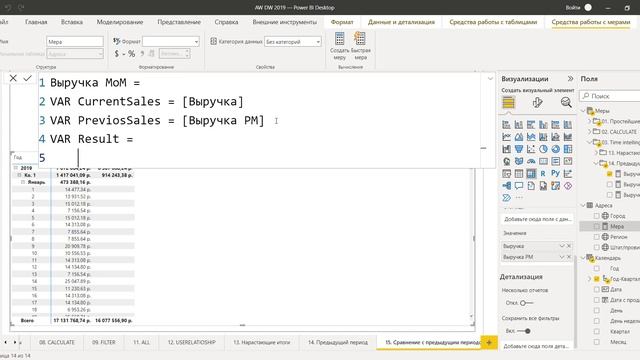Select the Area chart visual icon
This screenshot has height=360, width=640.
pos(518,137)
